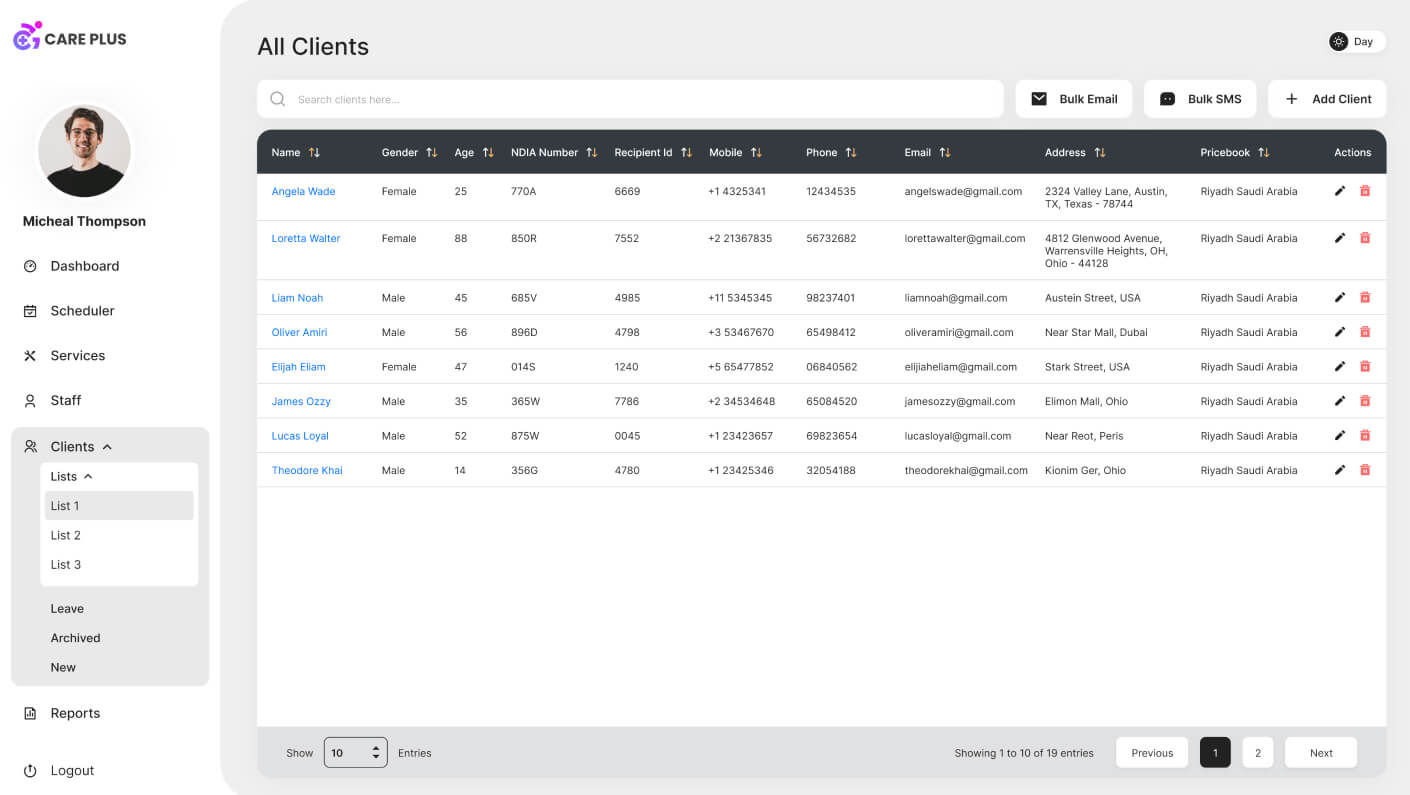Click the Bulk Email button
This screenshot has height=795, width=1410.
pyautogui.click(x=1074, y=99)
